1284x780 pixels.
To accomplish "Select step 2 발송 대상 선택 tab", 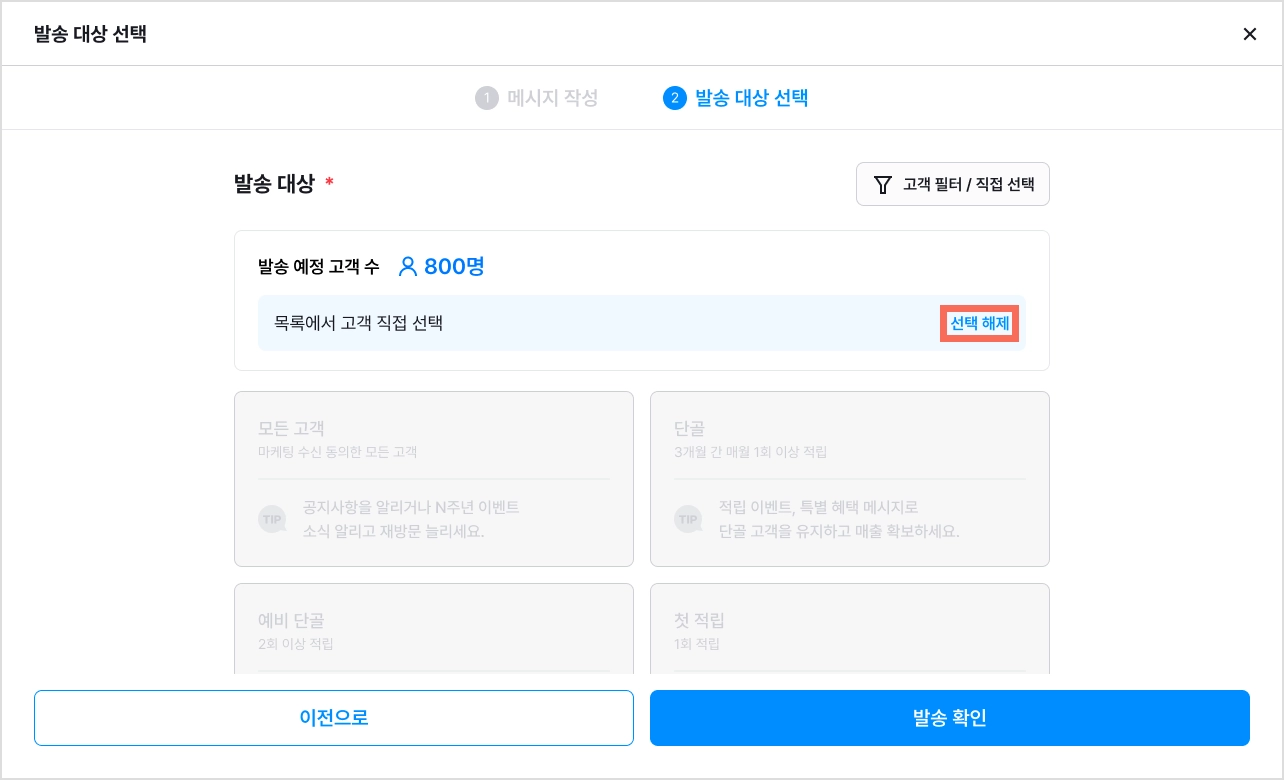I will tap(736, 98).
